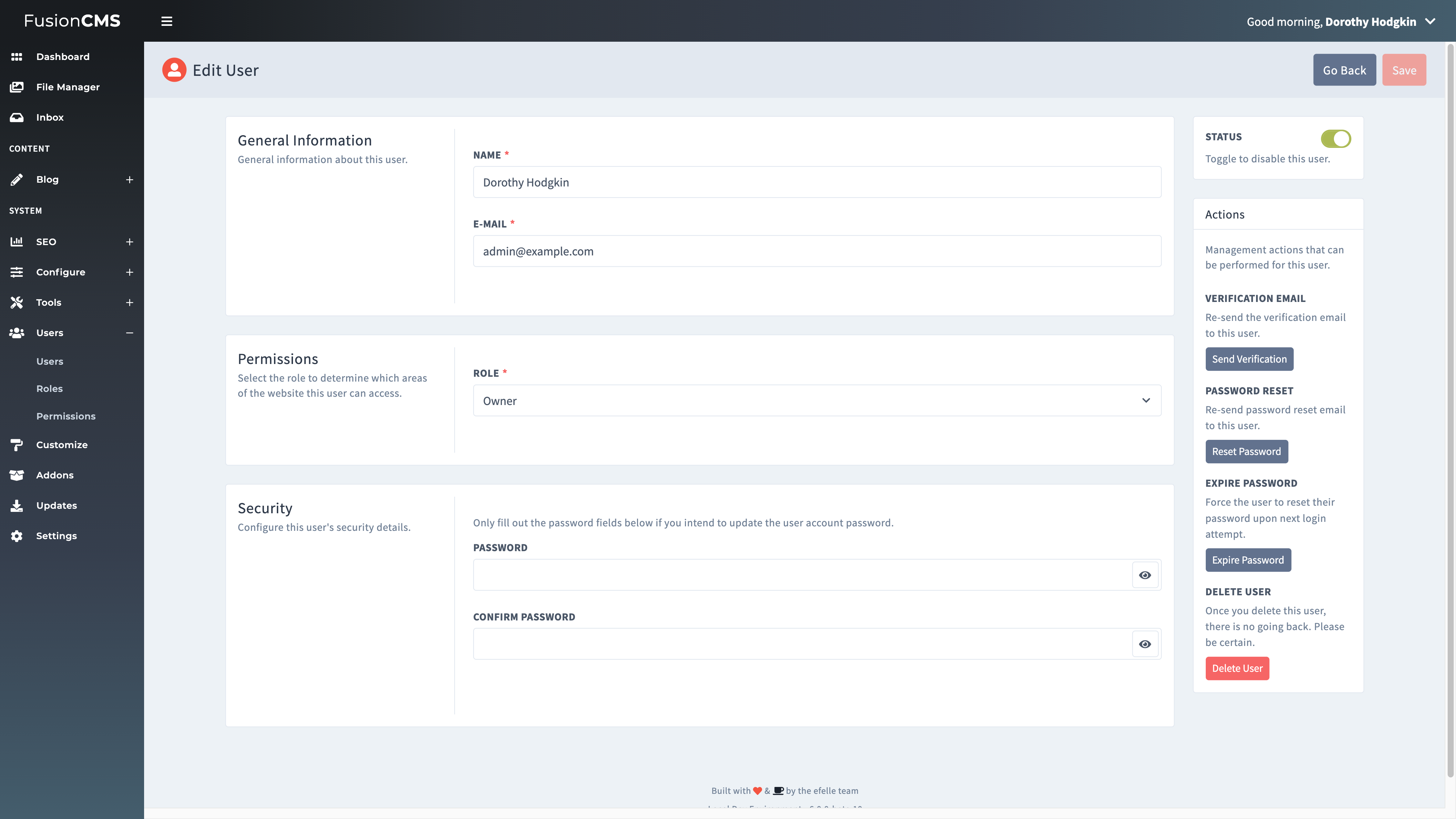Expand the hamburger navigation menu
This screenshot has width=1456, height=819.
(x=166, y=21)
